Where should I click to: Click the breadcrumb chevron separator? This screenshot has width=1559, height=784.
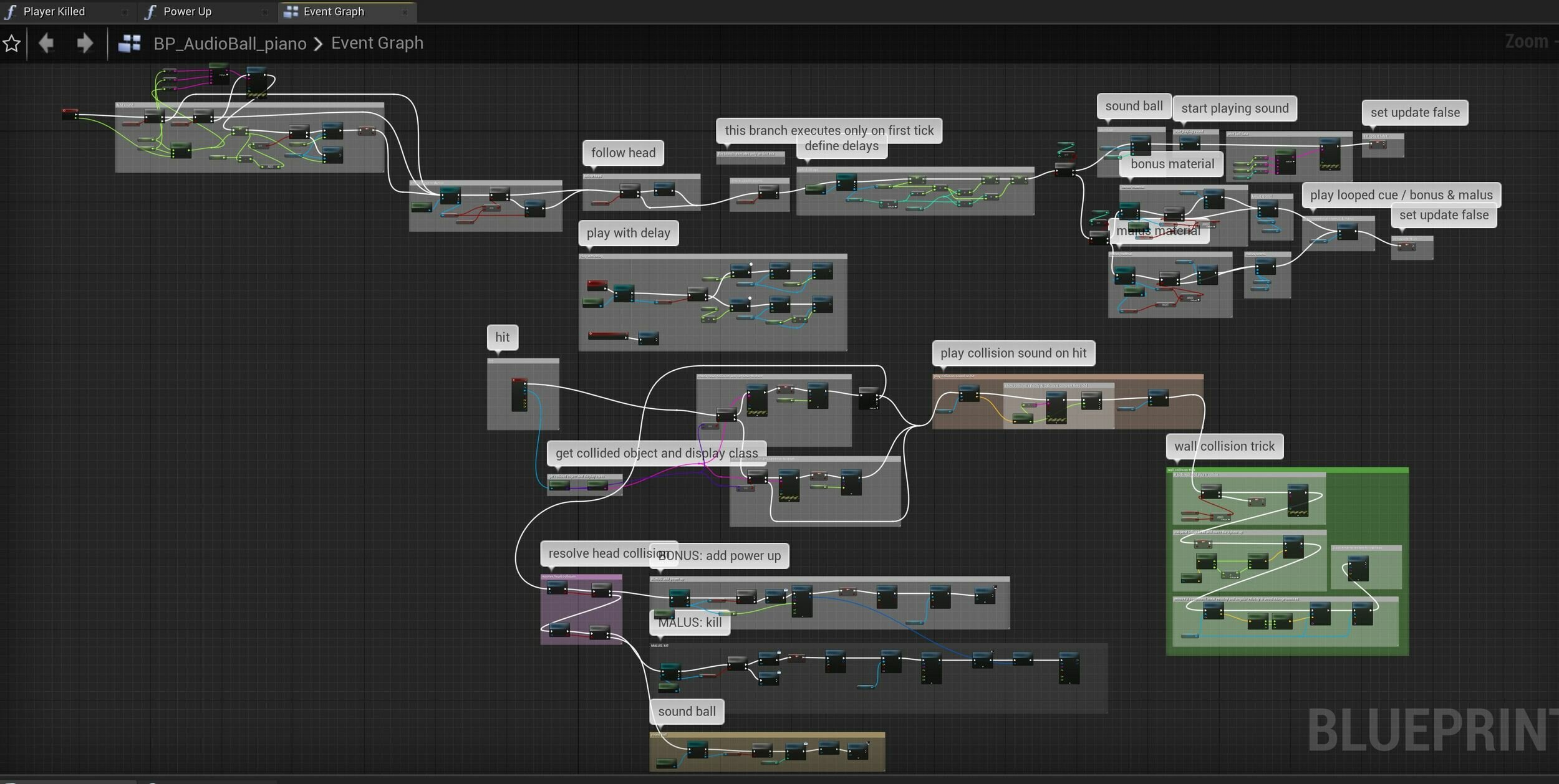(x=318, y=44)
